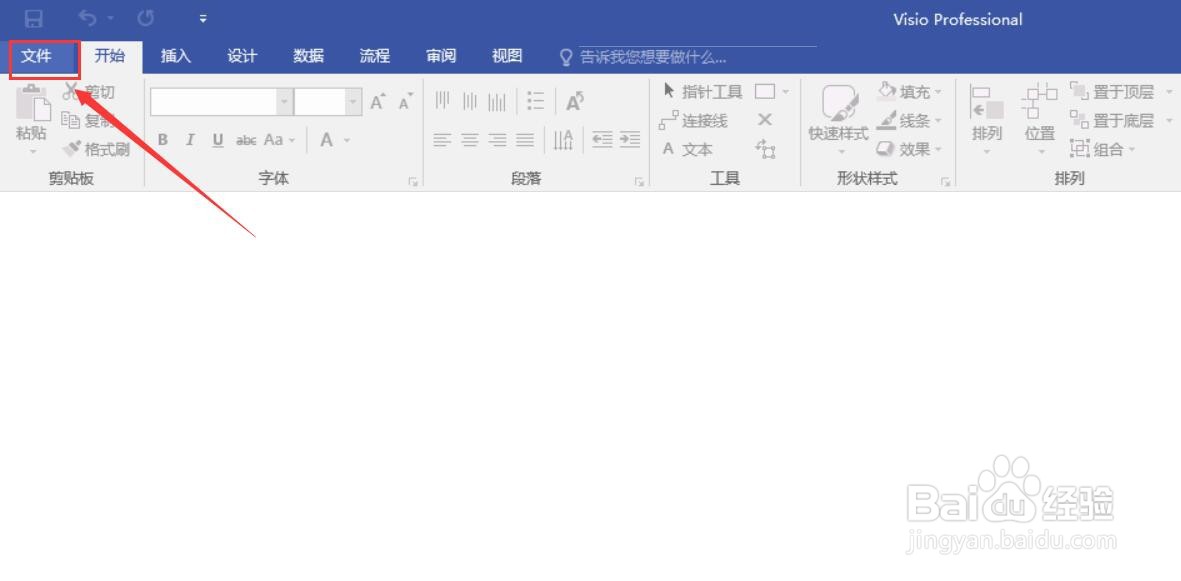Image resolution: width=1181 pixels, height=581 pixels.
Task: Click the Undo arrow icon
Action: tap(88, 18)
